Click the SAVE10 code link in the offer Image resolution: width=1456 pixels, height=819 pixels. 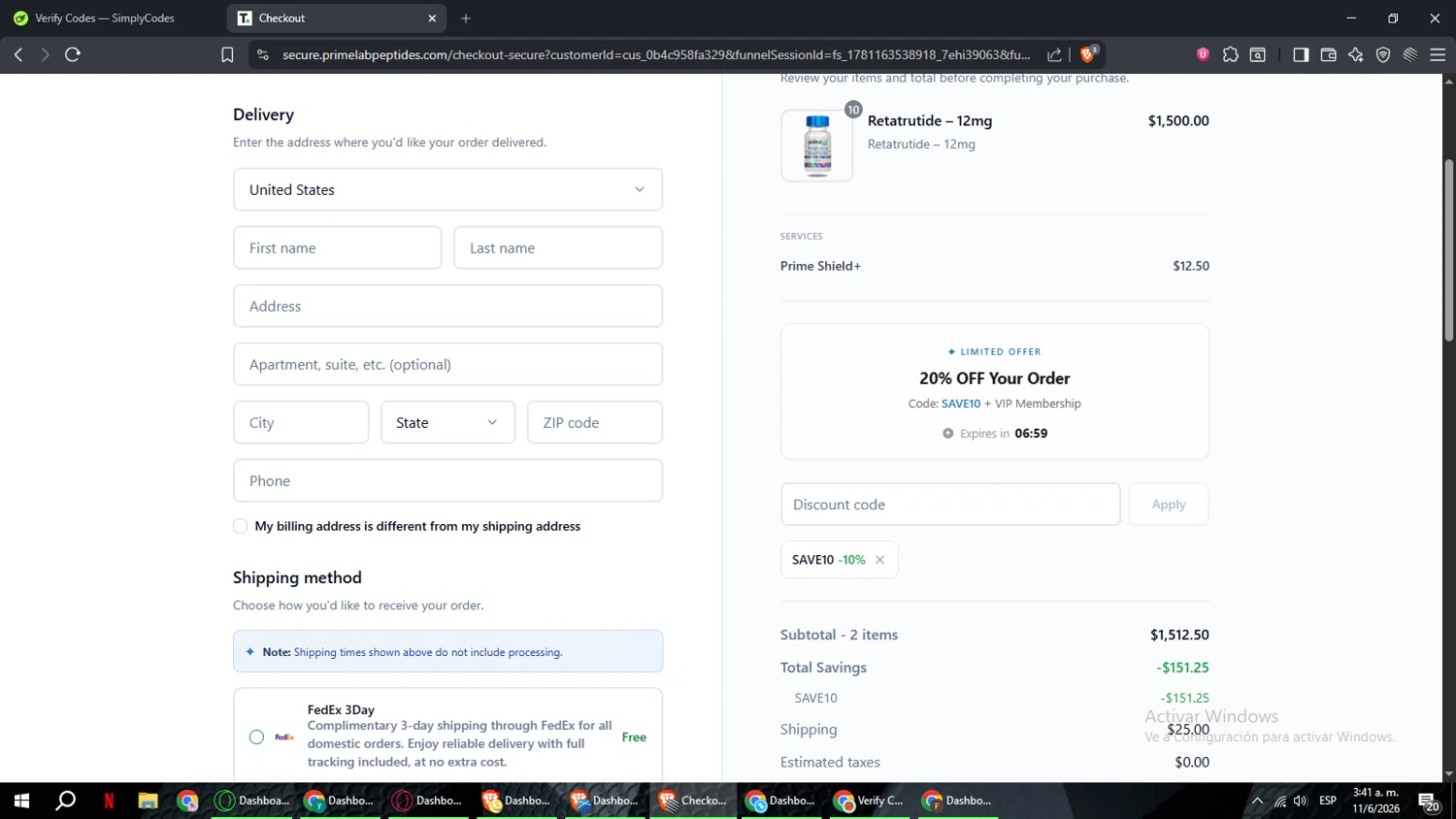961,404
